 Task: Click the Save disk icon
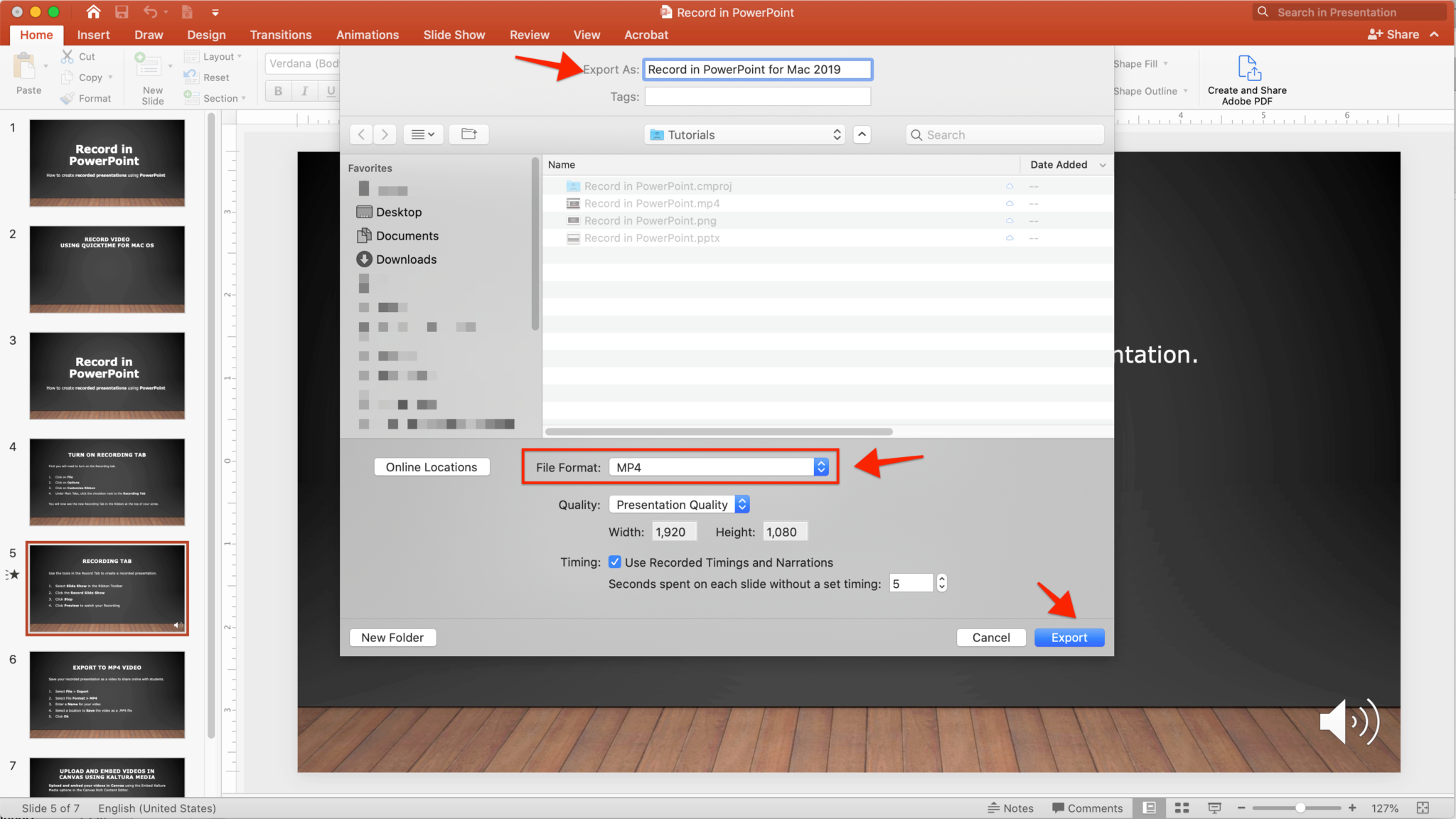point(122,12)
